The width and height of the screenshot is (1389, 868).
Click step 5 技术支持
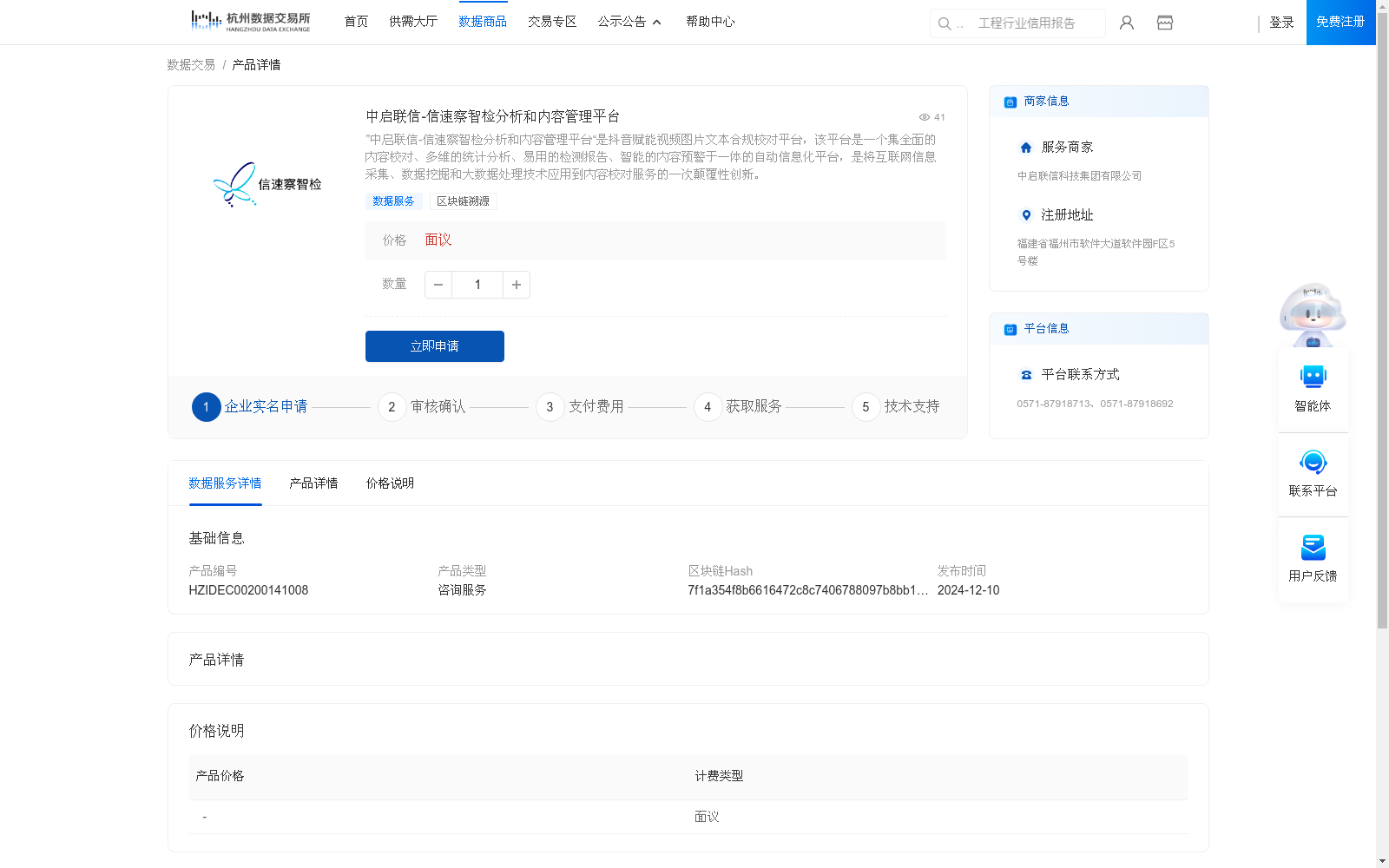(x=896, y=406)
